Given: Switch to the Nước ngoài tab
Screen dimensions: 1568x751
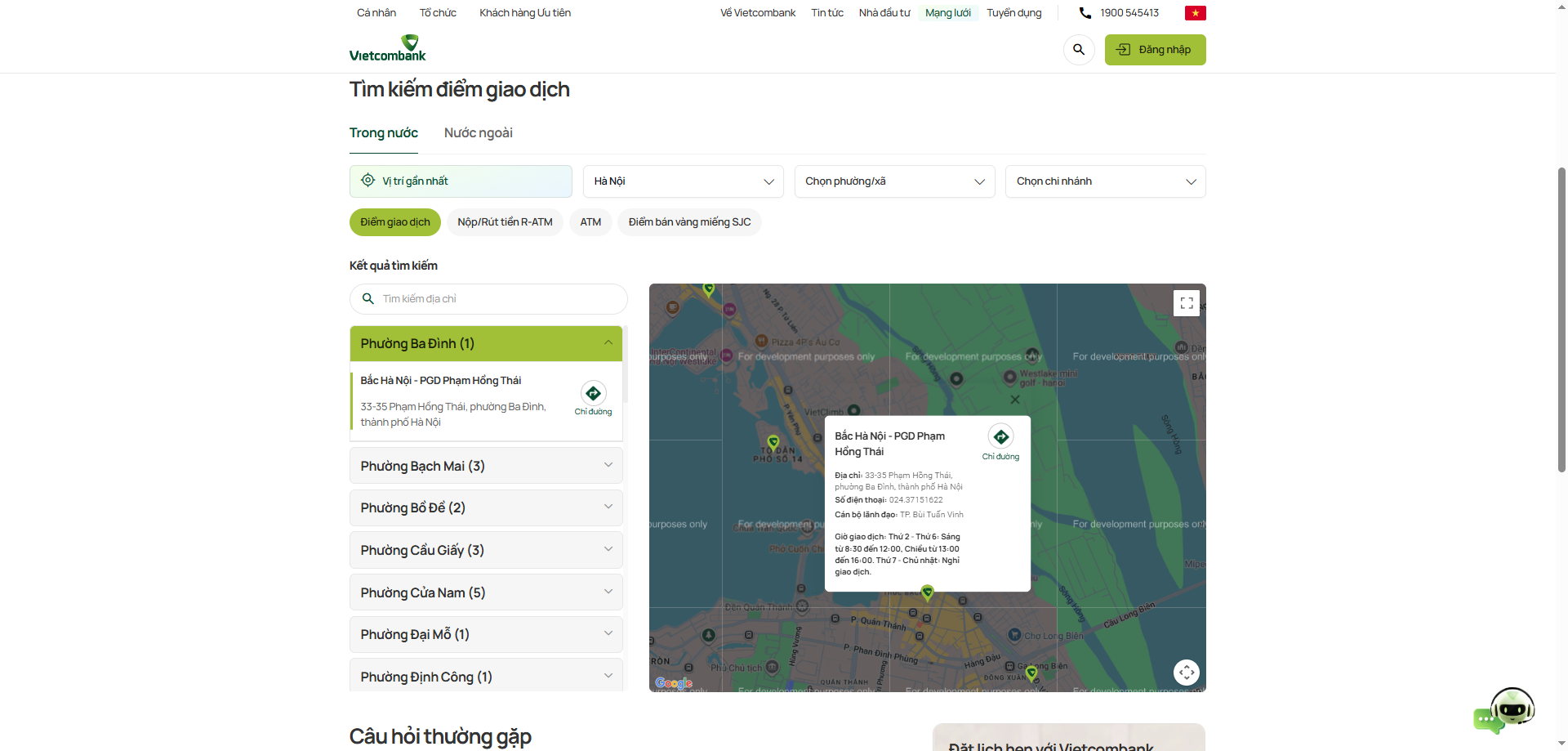Looking at the screenshot, I should pyautogui.click(x=478, y=133).
